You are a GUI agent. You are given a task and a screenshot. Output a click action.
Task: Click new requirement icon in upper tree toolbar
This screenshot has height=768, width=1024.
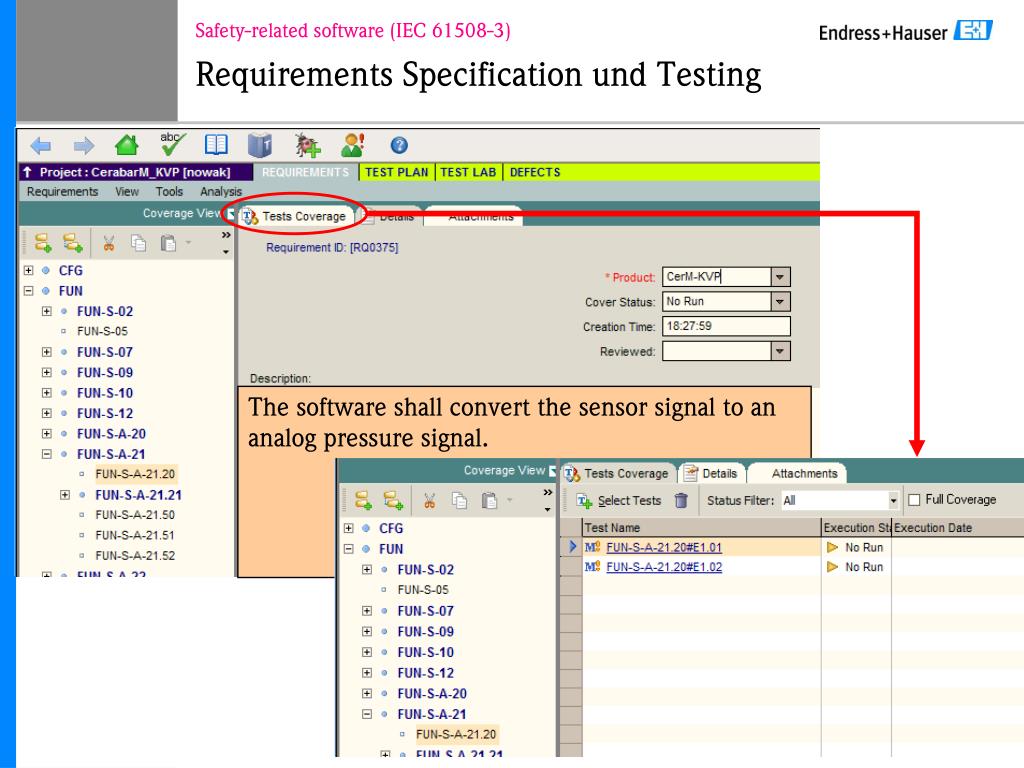click(x=43, y=244)
